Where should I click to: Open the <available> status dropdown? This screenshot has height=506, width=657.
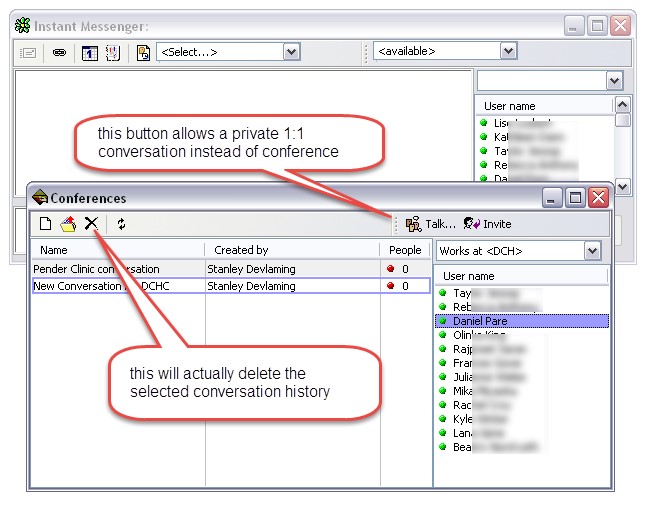pos(508,51)
